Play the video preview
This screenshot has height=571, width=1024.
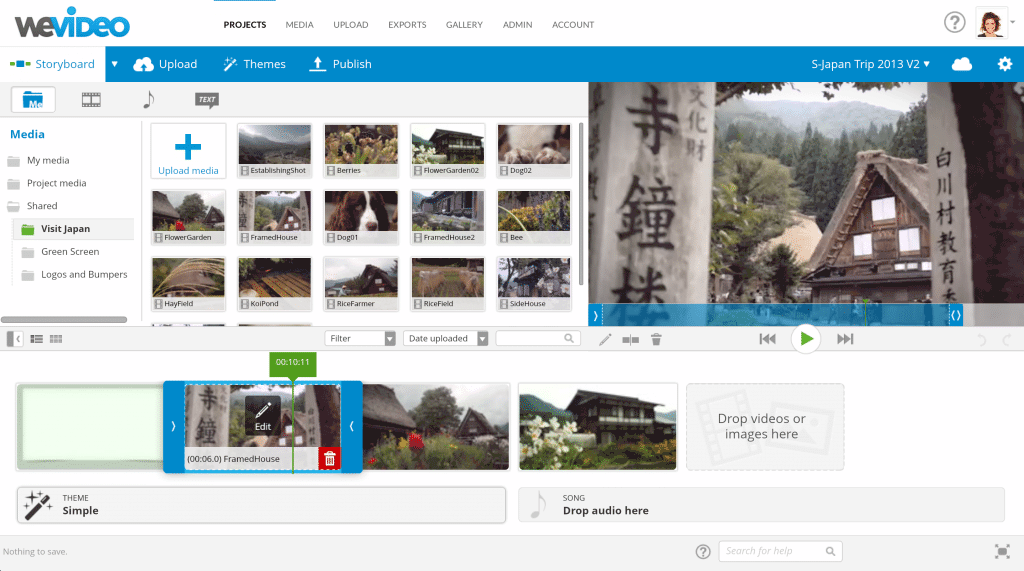806,338
